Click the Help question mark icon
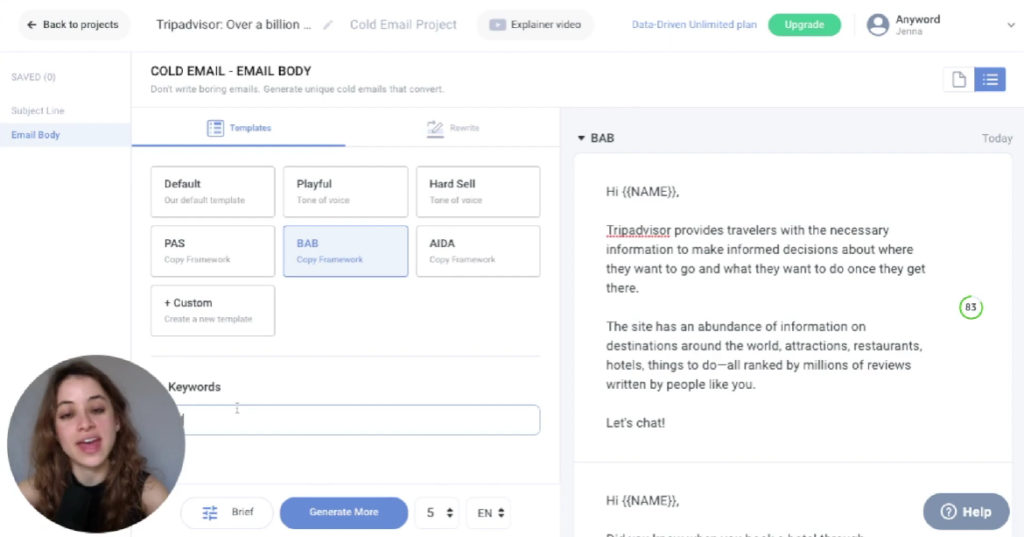This screenshot has height=537, width=1024. pyautogui.click(x=949, y=512)
